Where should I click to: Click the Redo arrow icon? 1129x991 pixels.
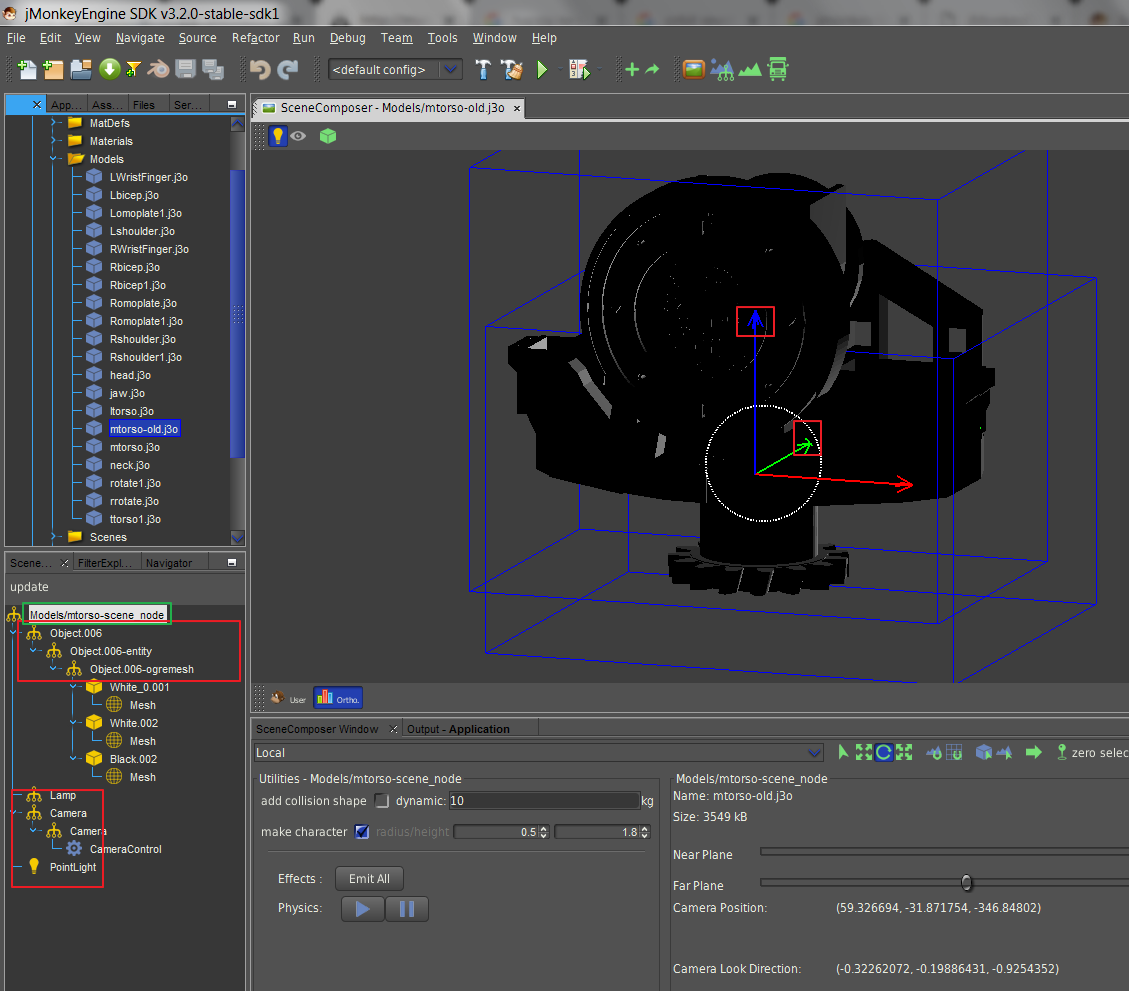click(x=288, y=69)
